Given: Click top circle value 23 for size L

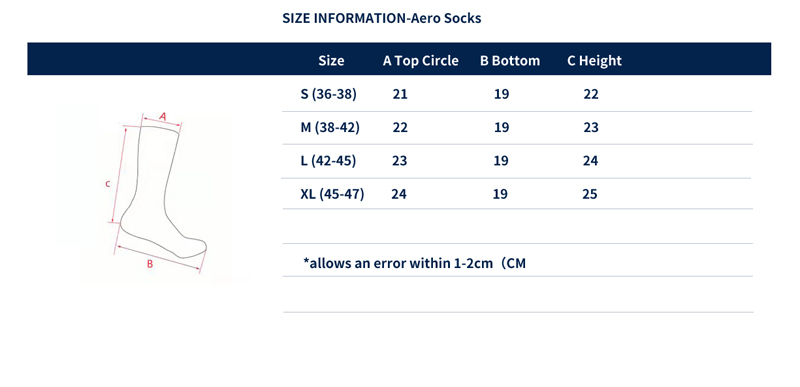Looking at the screenshot, I should tap(399, 161).
